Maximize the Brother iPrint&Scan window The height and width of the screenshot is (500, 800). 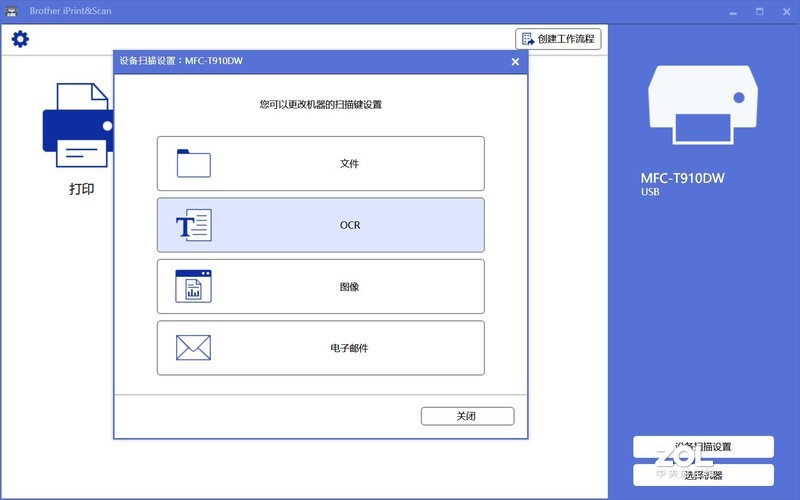[760, 11]
